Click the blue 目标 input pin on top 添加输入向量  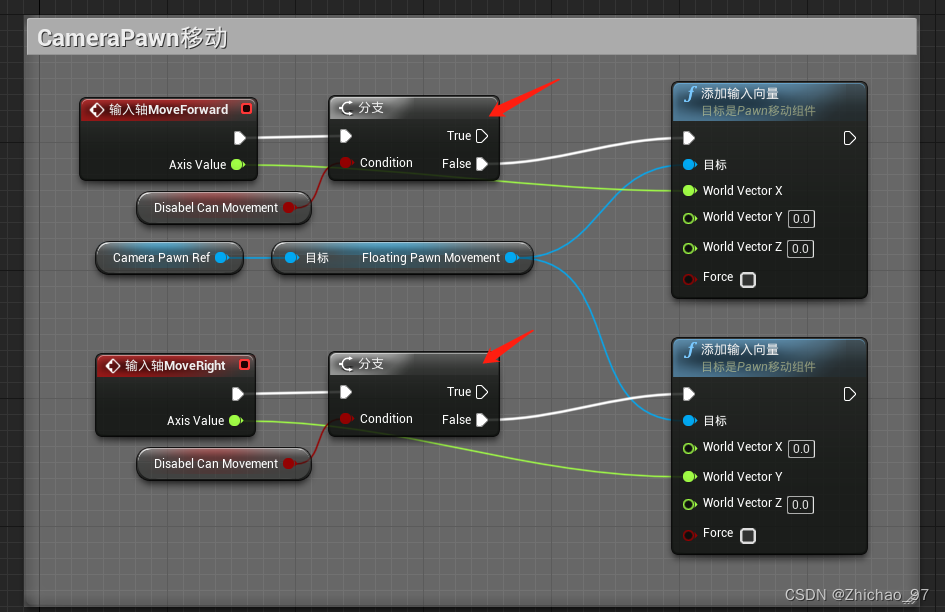pyautogui.click(x=687, y=164)
